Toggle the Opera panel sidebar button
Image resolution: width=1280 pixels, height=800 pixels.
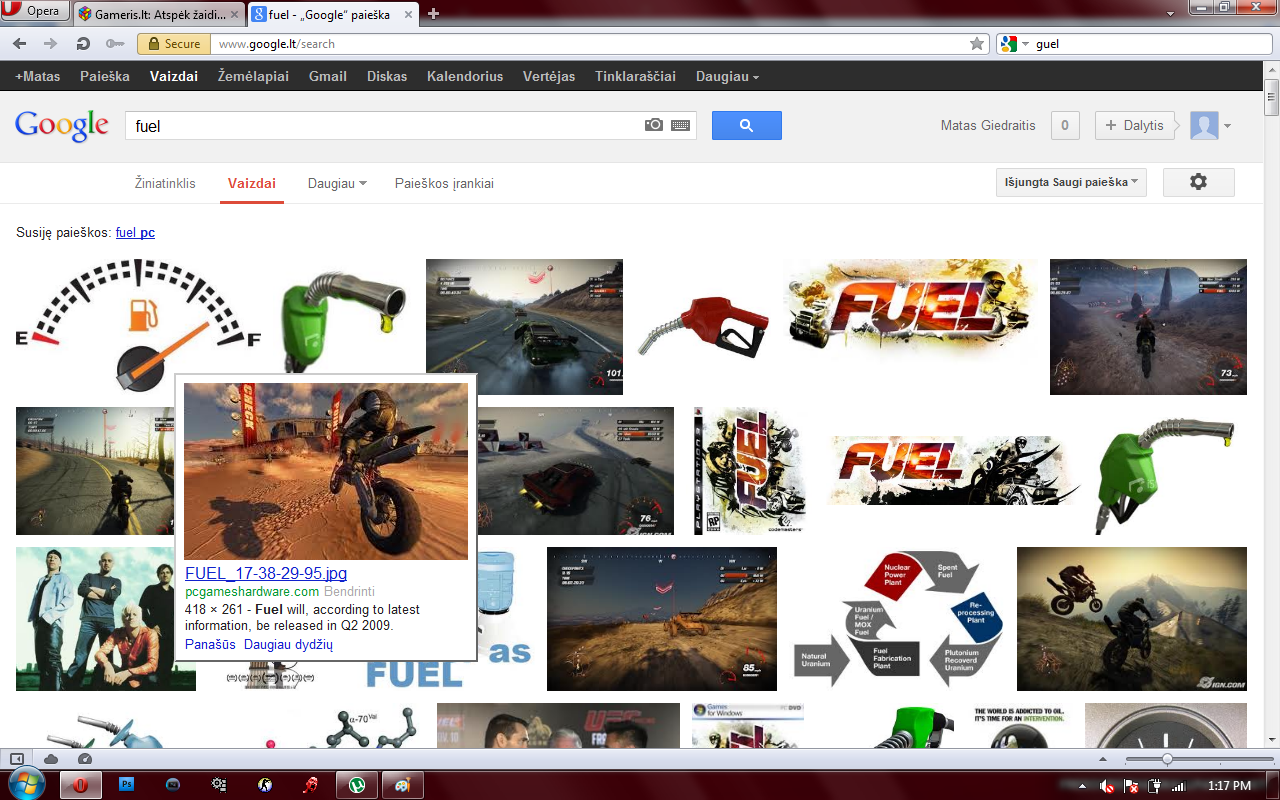[x=17, y=759]
